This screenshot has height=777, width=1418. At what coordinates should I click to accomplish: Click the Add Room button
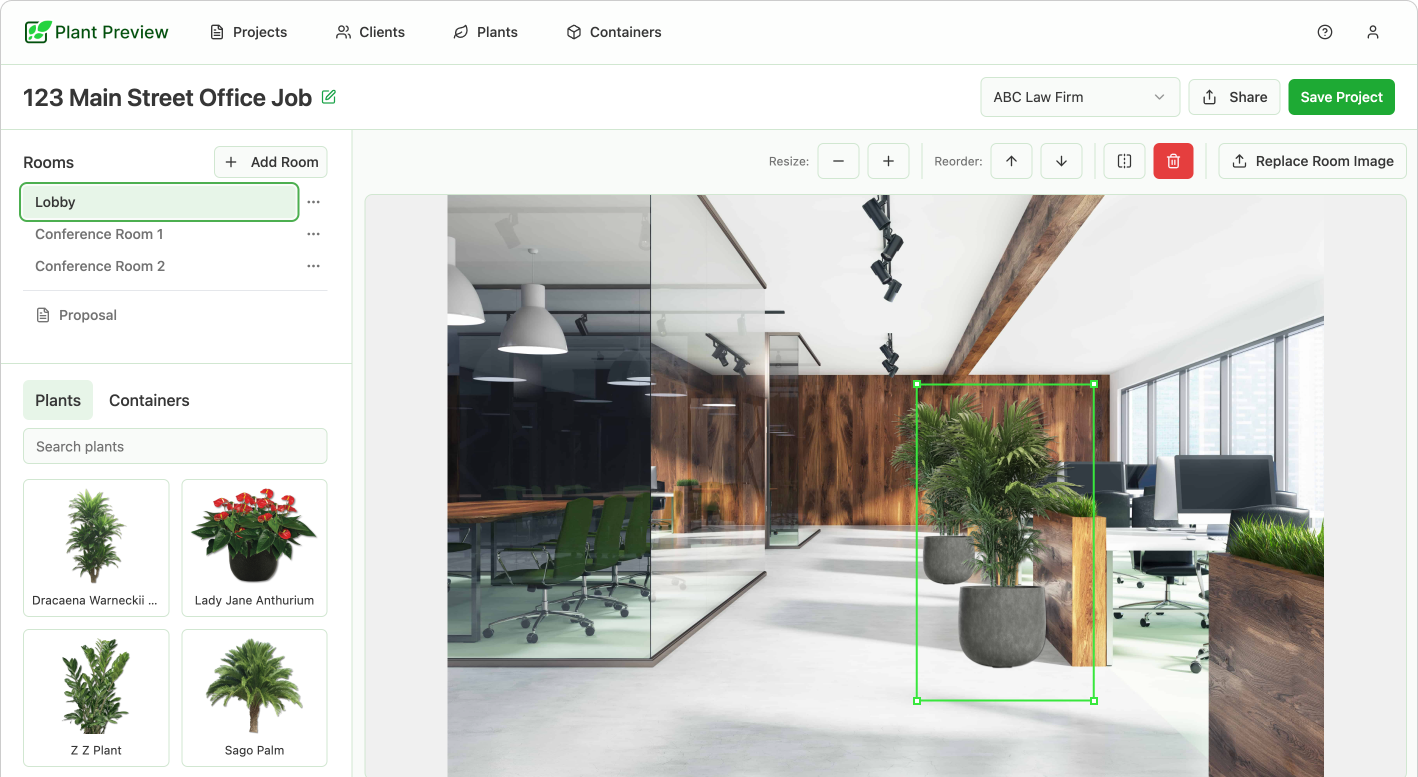point(271,162)
